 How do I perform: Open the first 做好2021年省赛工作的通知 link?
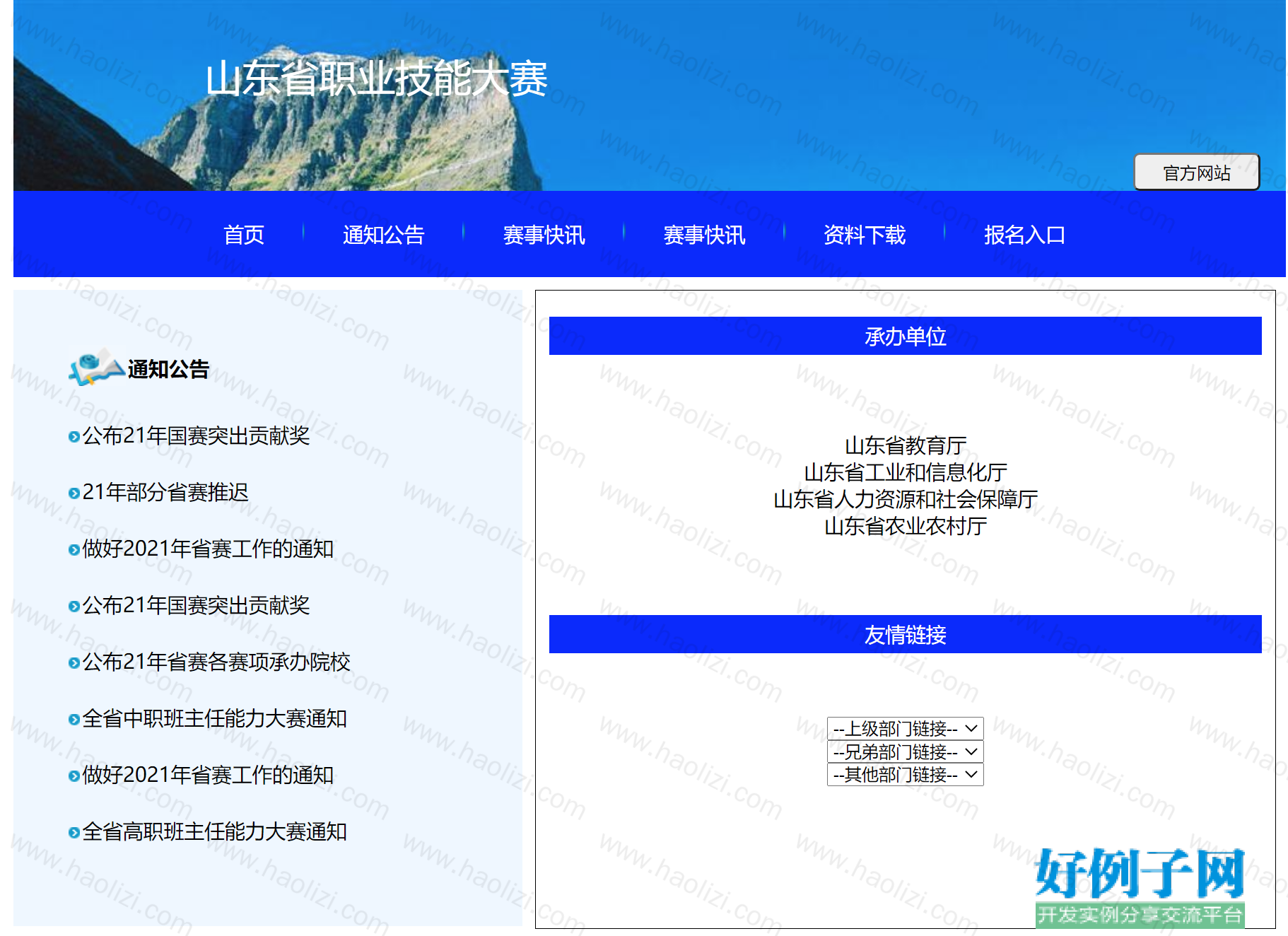click(208, 549)
